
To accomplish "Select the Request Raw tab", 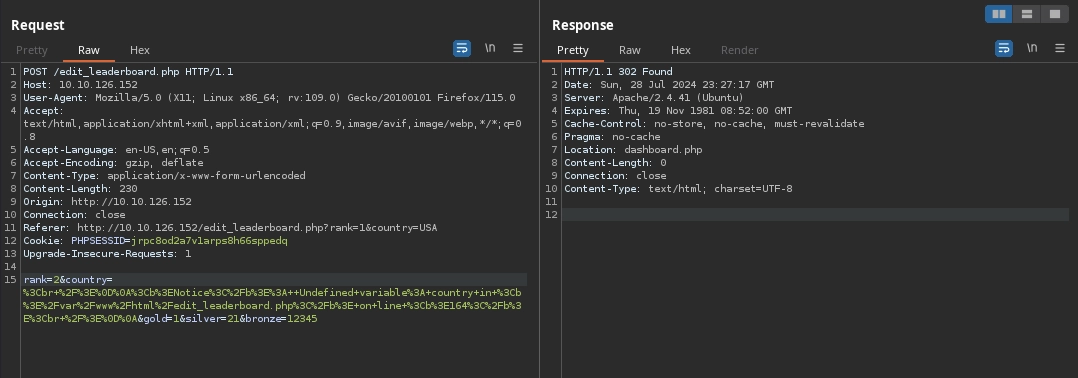I will pyautogui.click(x=89, y=50).
